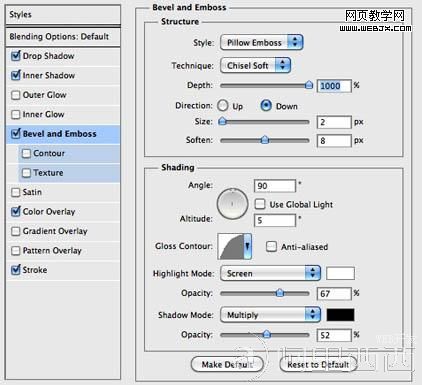Enable the Anti-aliased checkbox

coord(271,247)
